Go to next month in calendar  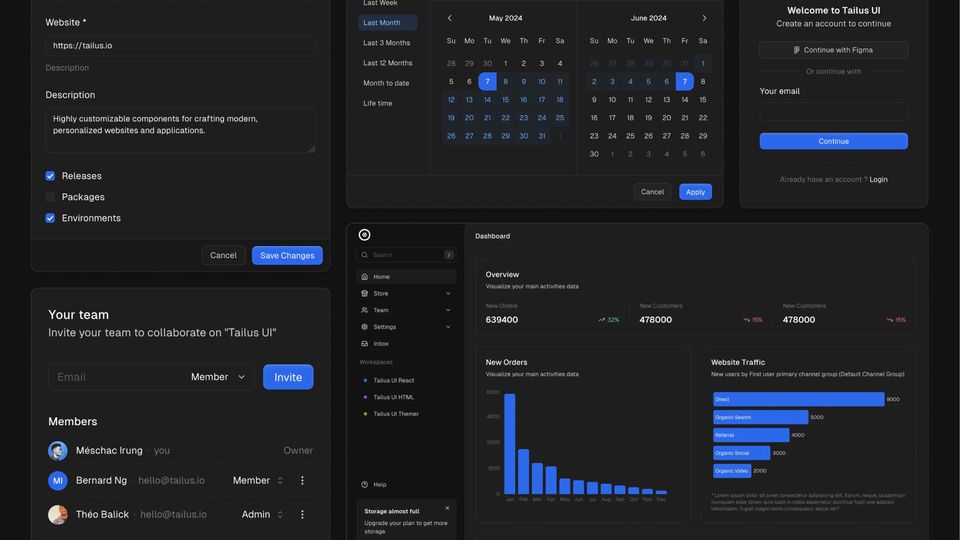tap(704, 18)
